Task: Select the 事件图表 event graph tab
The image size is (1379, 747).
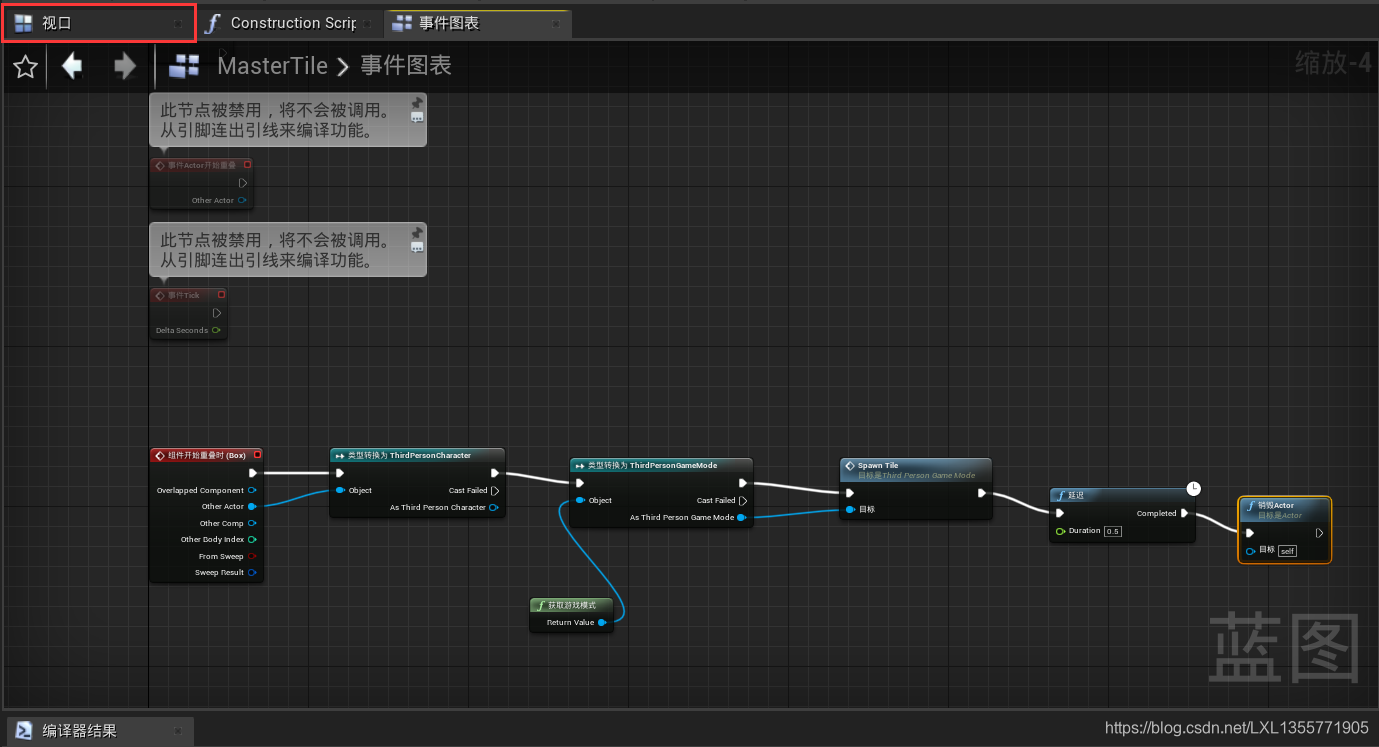Action: [x=478, y=23]
